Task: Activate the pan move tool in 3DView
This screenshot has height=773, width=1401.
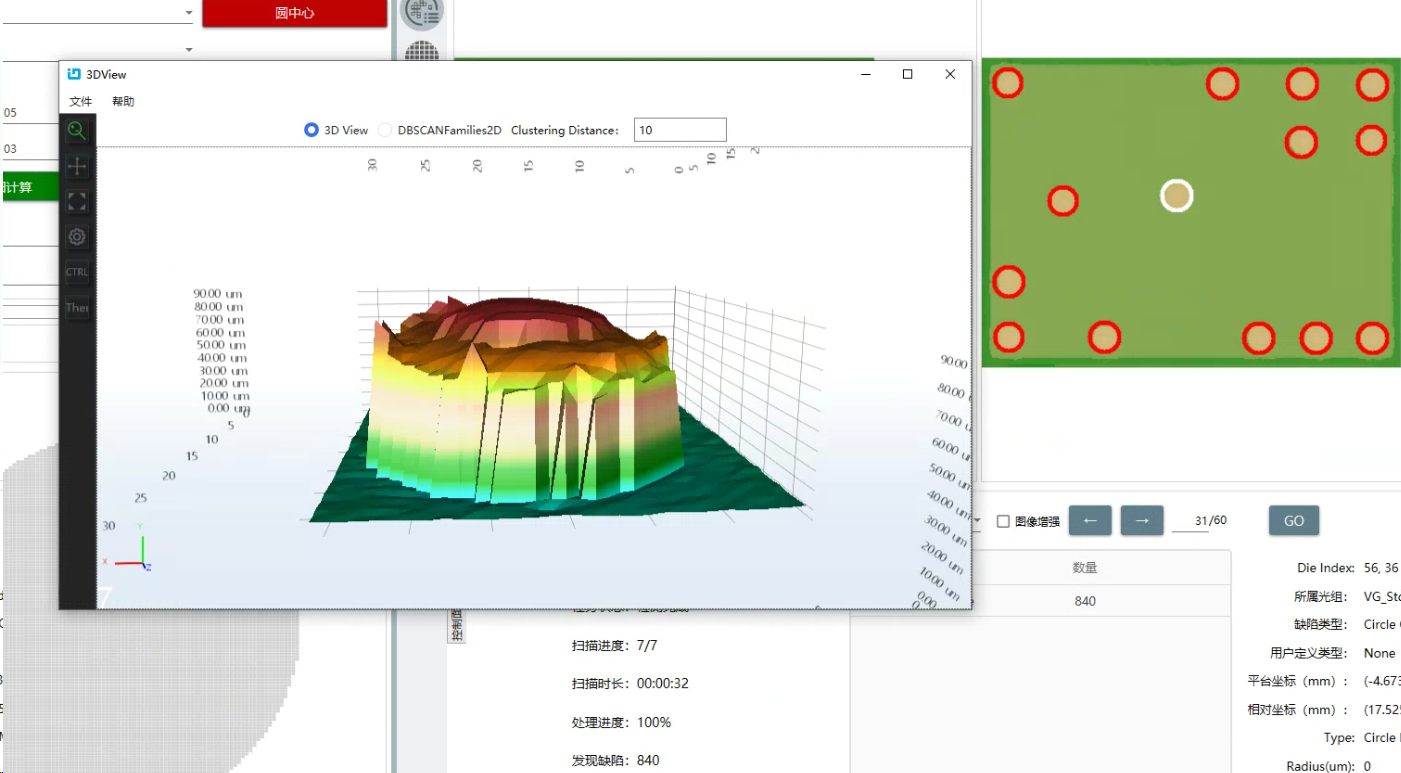Action: click(77, 166)
